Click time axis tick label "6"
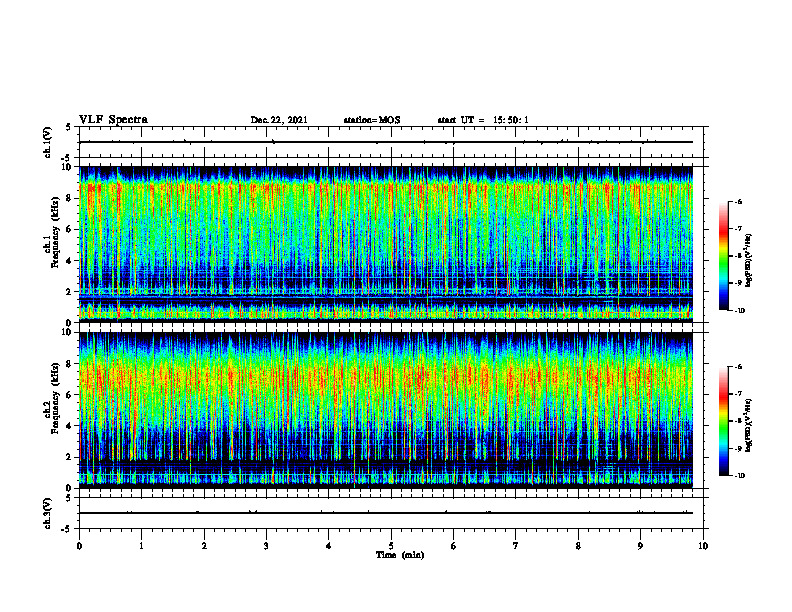Image resolution: width=792 pixels, height=612 pixels. point(454,546)
